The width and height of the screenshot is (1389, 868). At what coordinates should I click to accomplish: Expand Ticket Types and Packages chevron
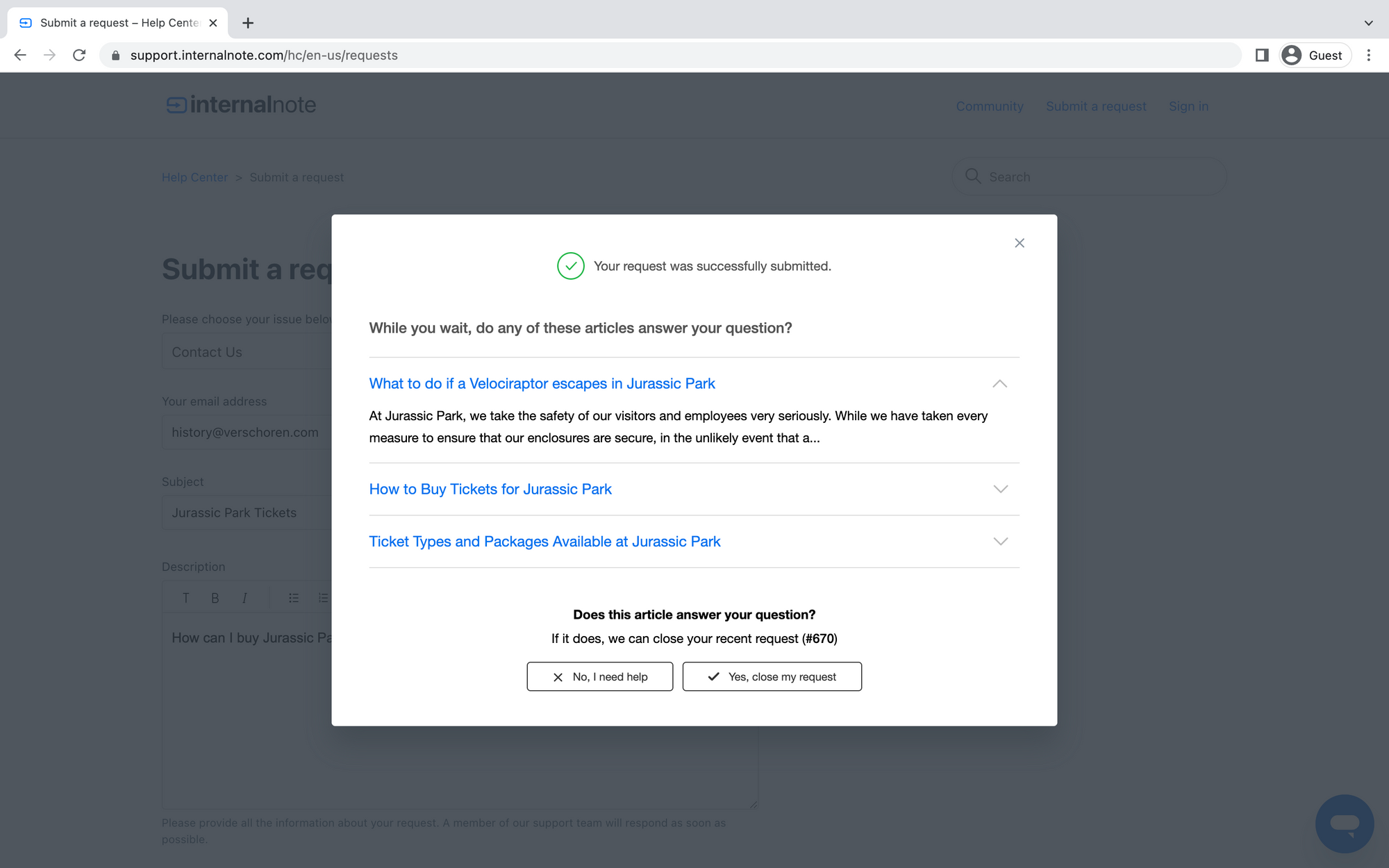tap(1000, 542)
